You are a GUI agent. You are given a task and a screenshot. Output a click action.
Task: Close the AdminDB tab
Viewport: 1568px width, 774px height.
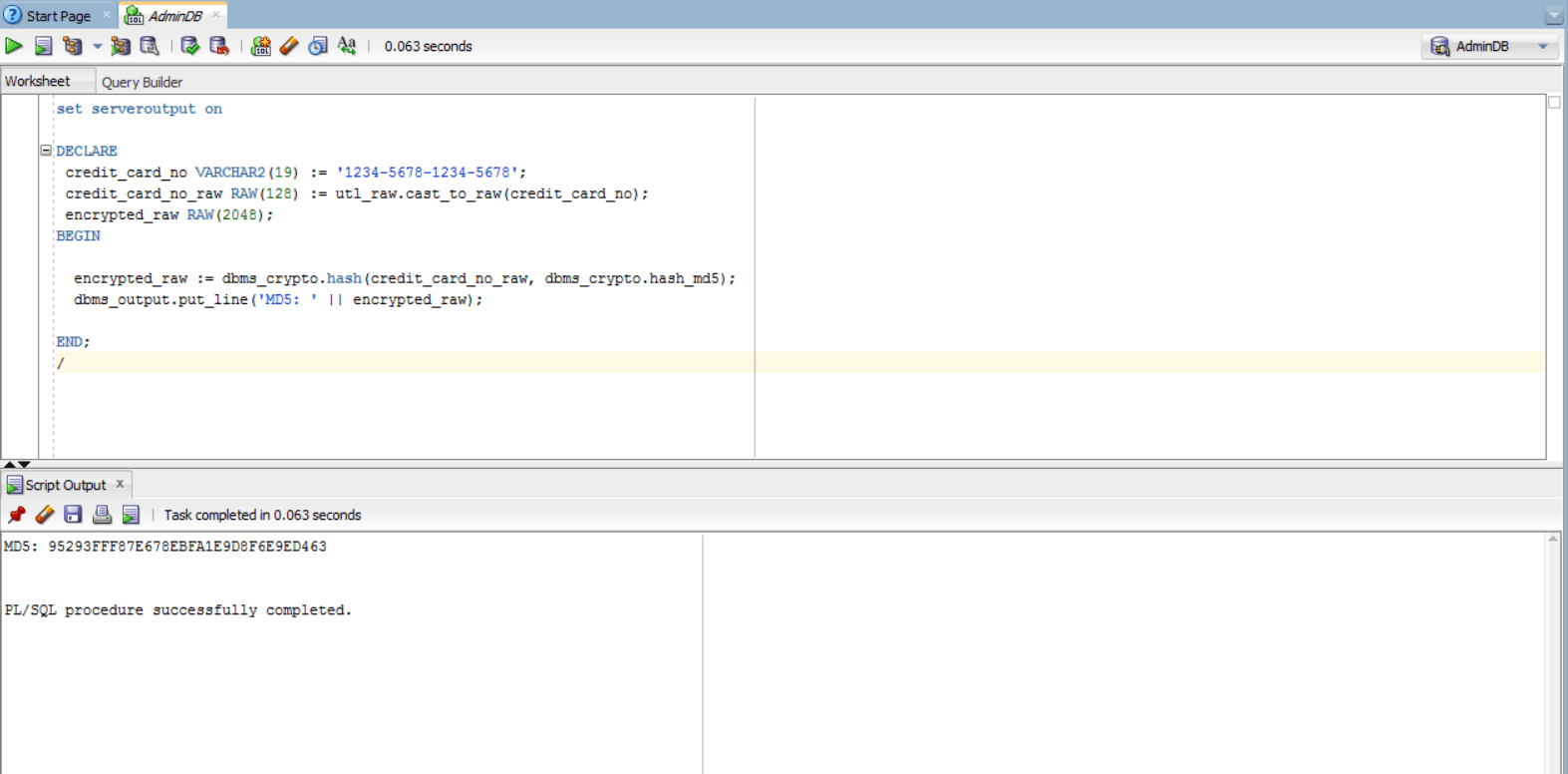215,15
